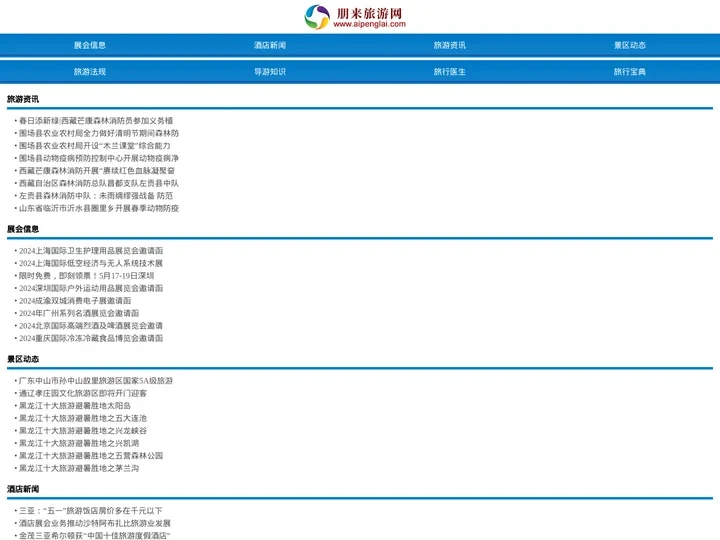Open 广东中山市孙中山故里旅游区国家5A级旅游
Image resolution: width=720 pixels, height=540 pixels.
(96, 380)
